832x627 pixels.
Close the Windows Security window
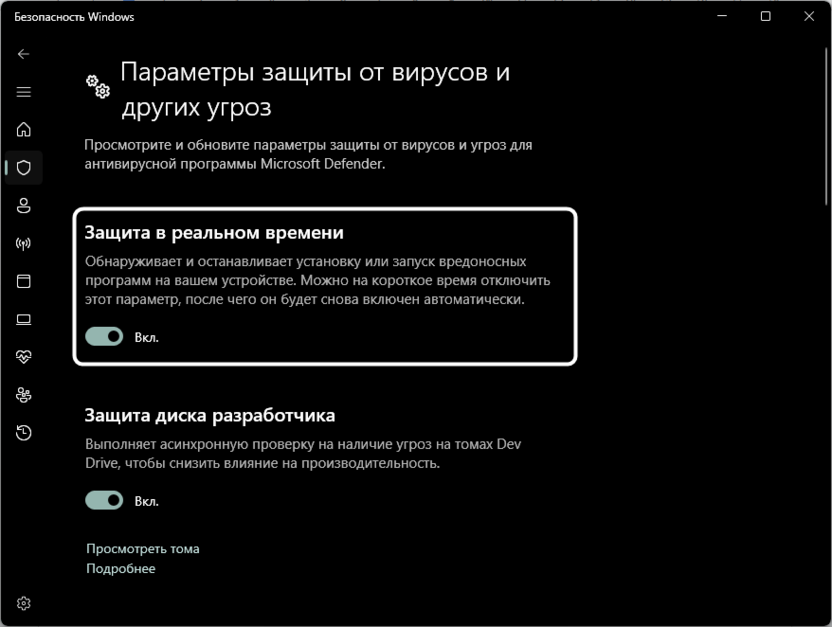click(x=809, y=16)
